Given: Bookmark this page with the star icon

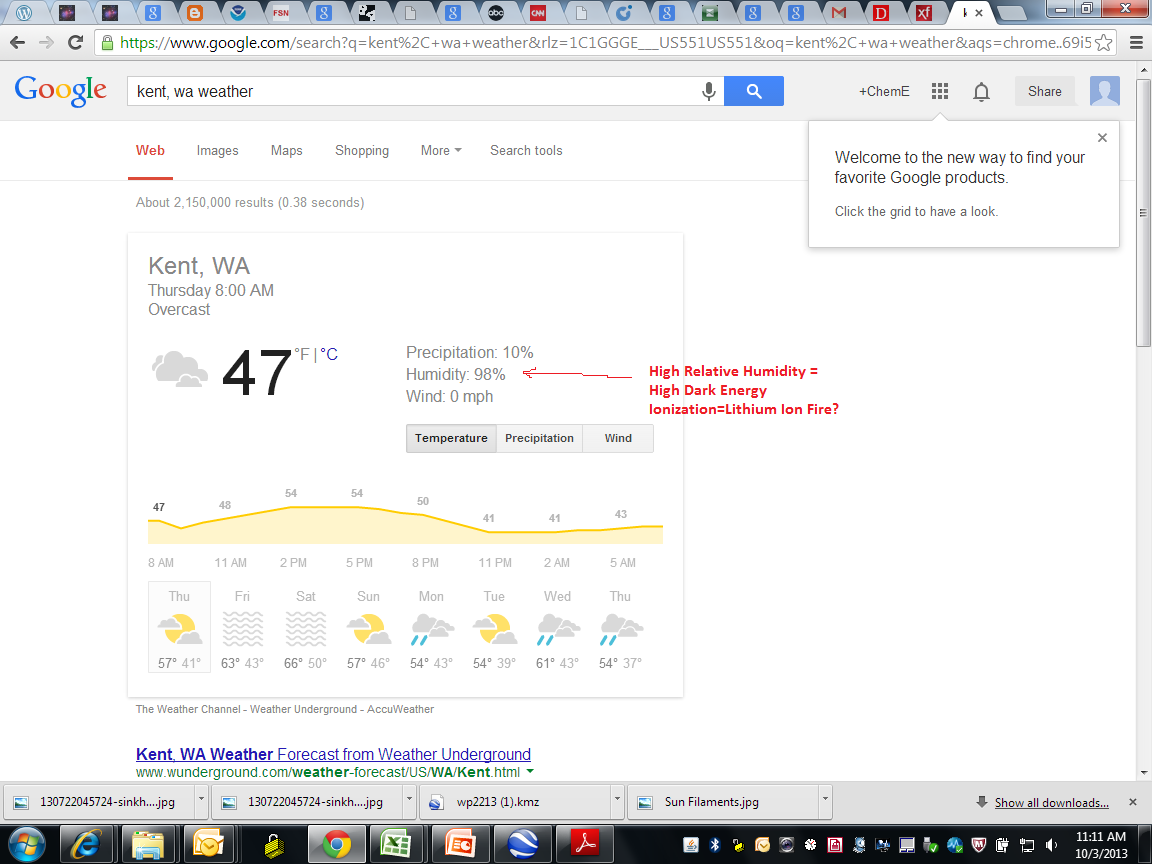Looking at the screenshot, I should coord(1104,43).
